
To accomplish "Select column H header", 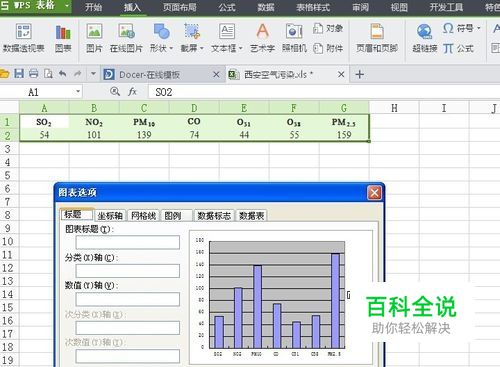I will click(394, 108).
